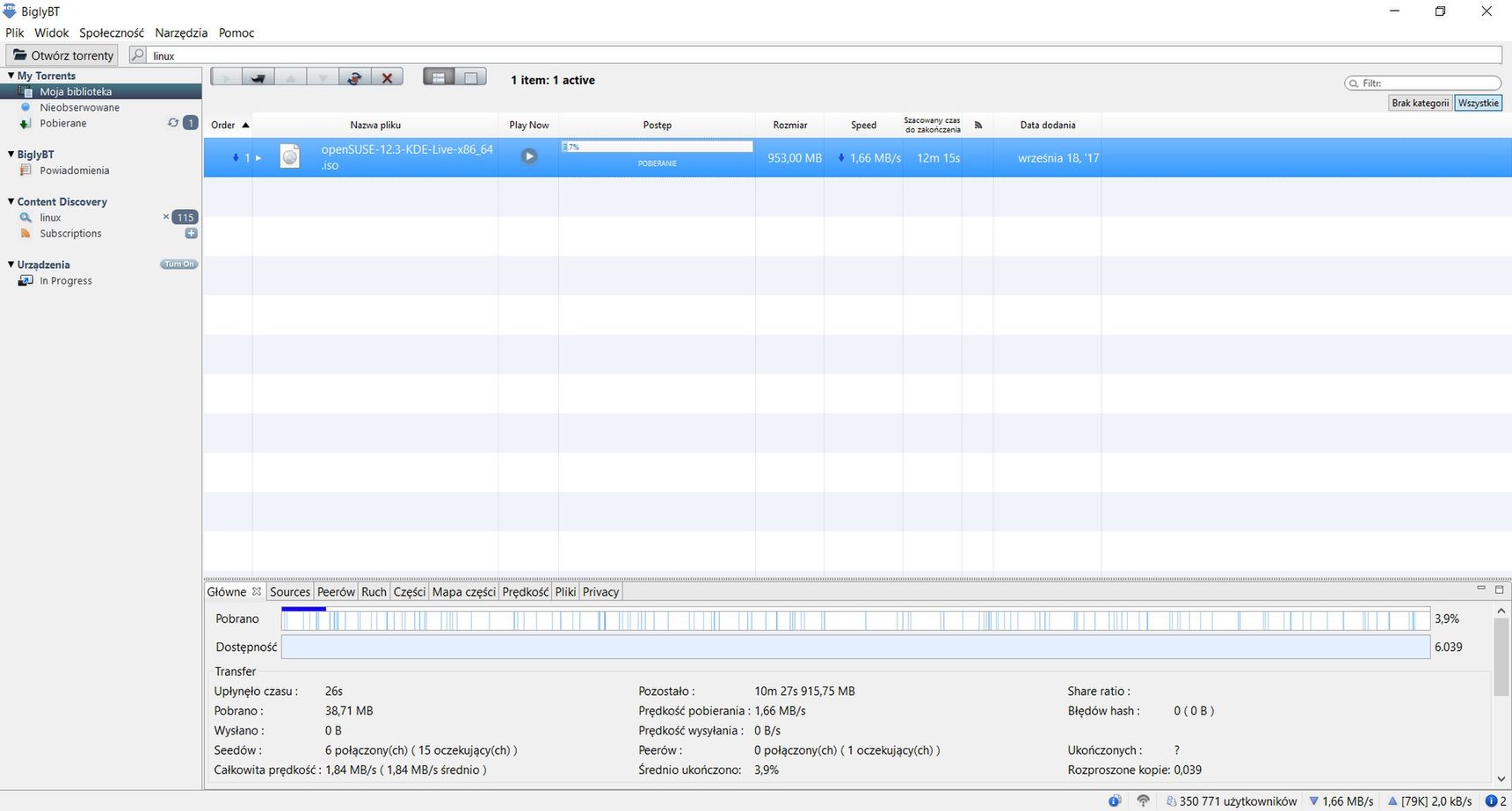
Task: Collapse the My Torrents section
Action: (11, 76)
